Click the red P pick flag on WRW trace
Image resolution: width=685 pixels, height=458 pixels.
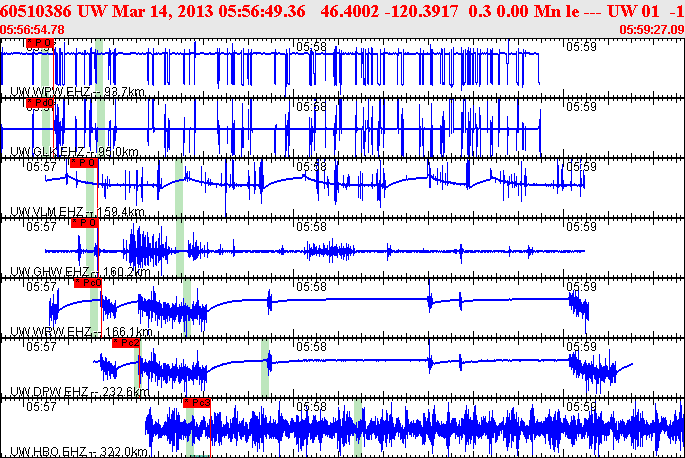88,283
